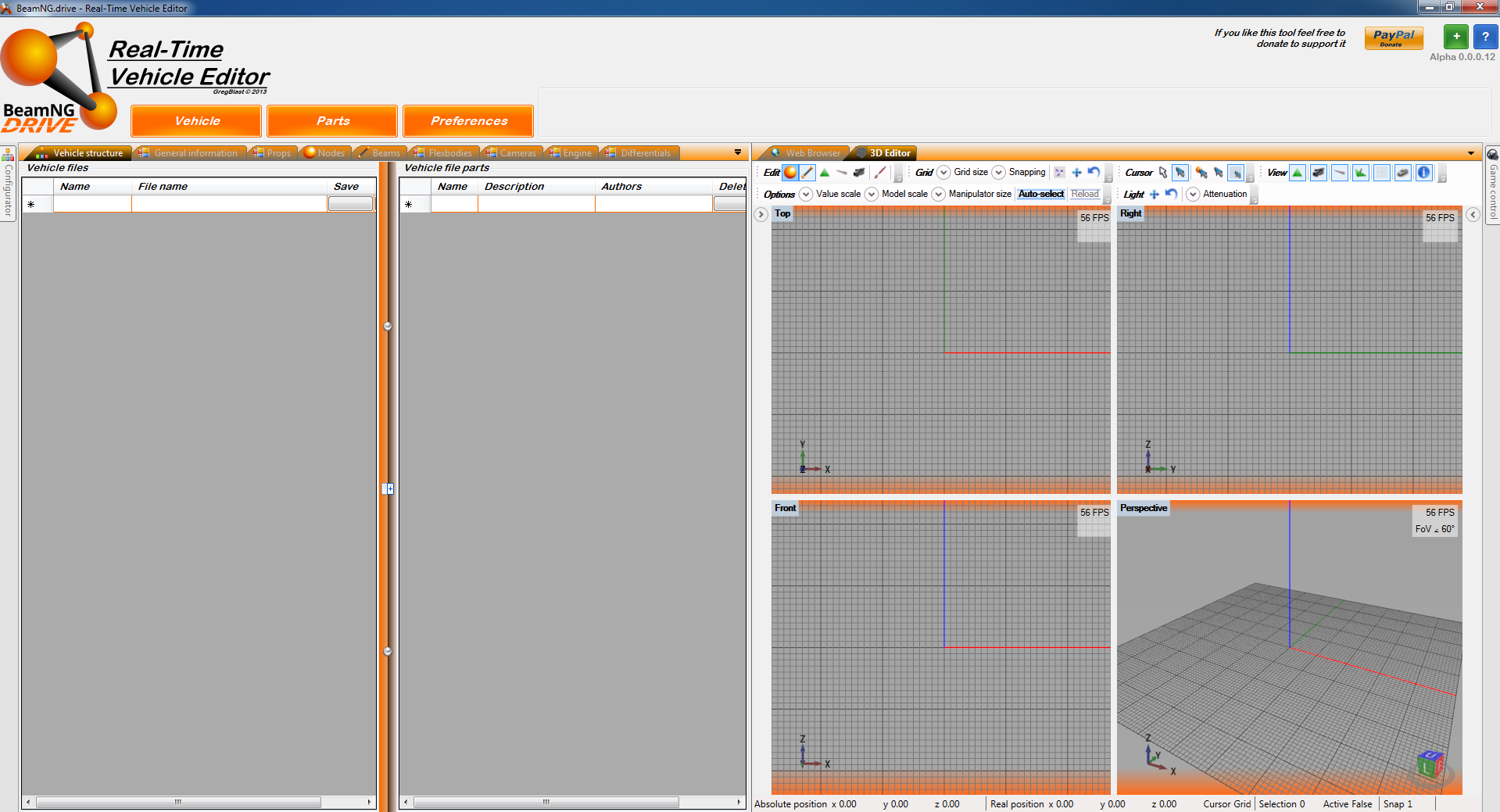Expand the Snapping dropdown
1500x812 pixels.
(998, 173)
